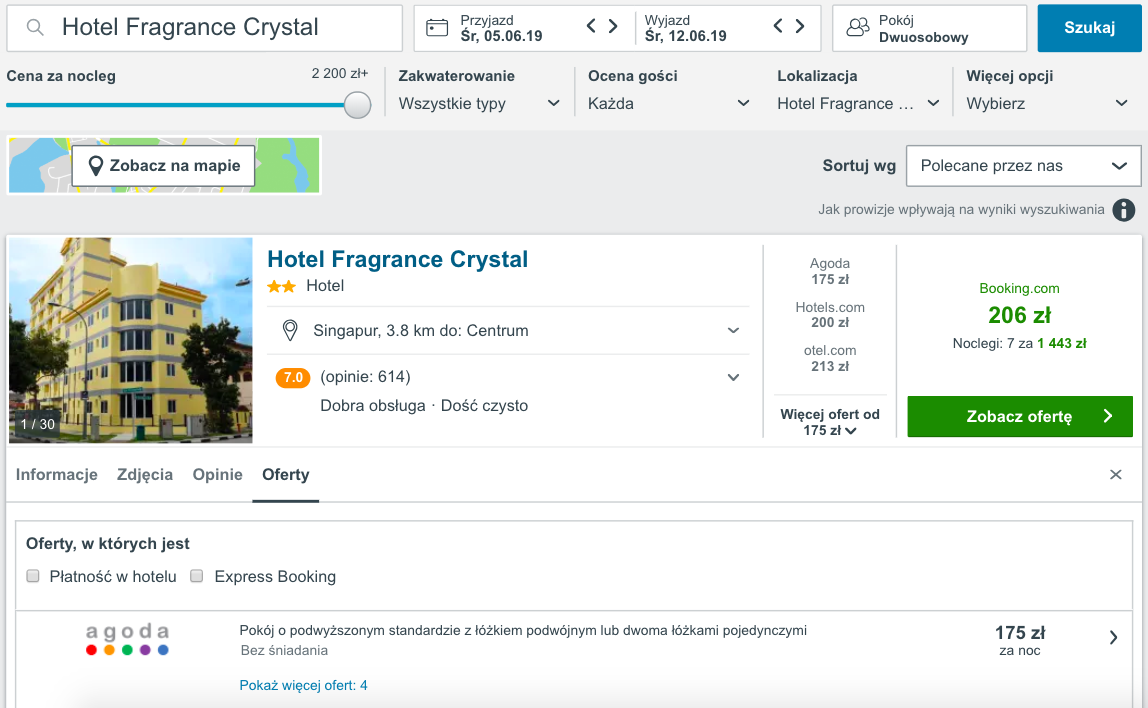Enable Płatność w hotelu filter
Screen dimensions: 1148x708
coord(33,576)
